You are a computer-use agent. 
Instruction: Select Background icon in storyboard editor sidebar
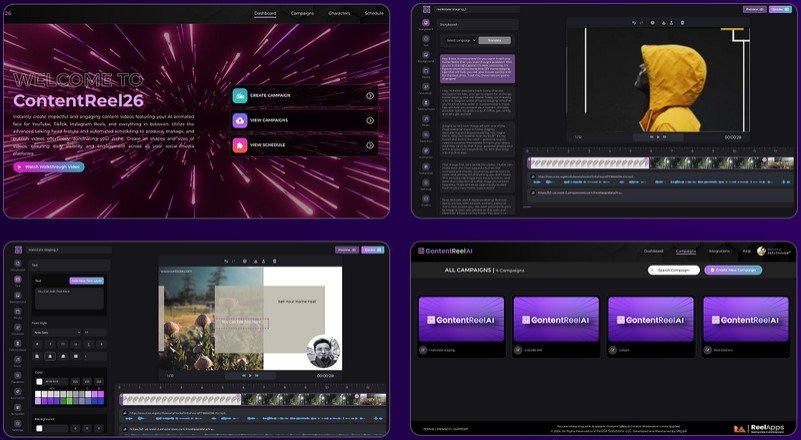[x=426, y=55]
